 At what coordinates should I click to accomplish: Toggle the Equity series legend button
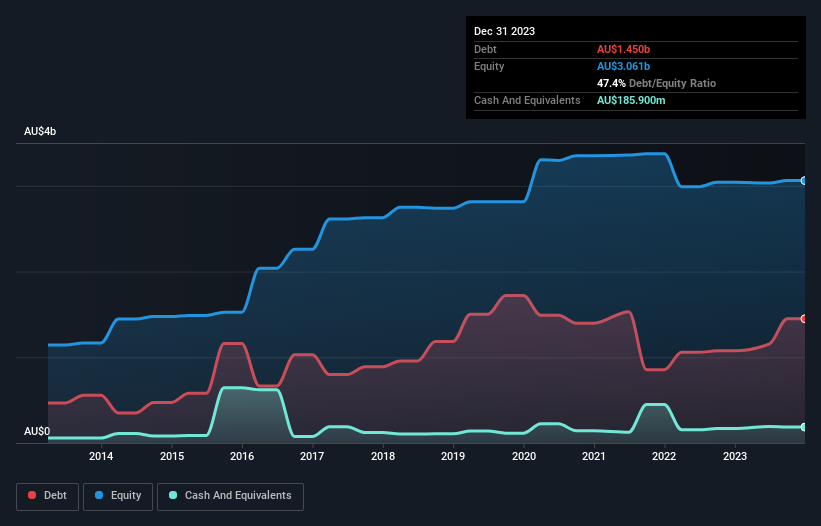coord(118,496)
